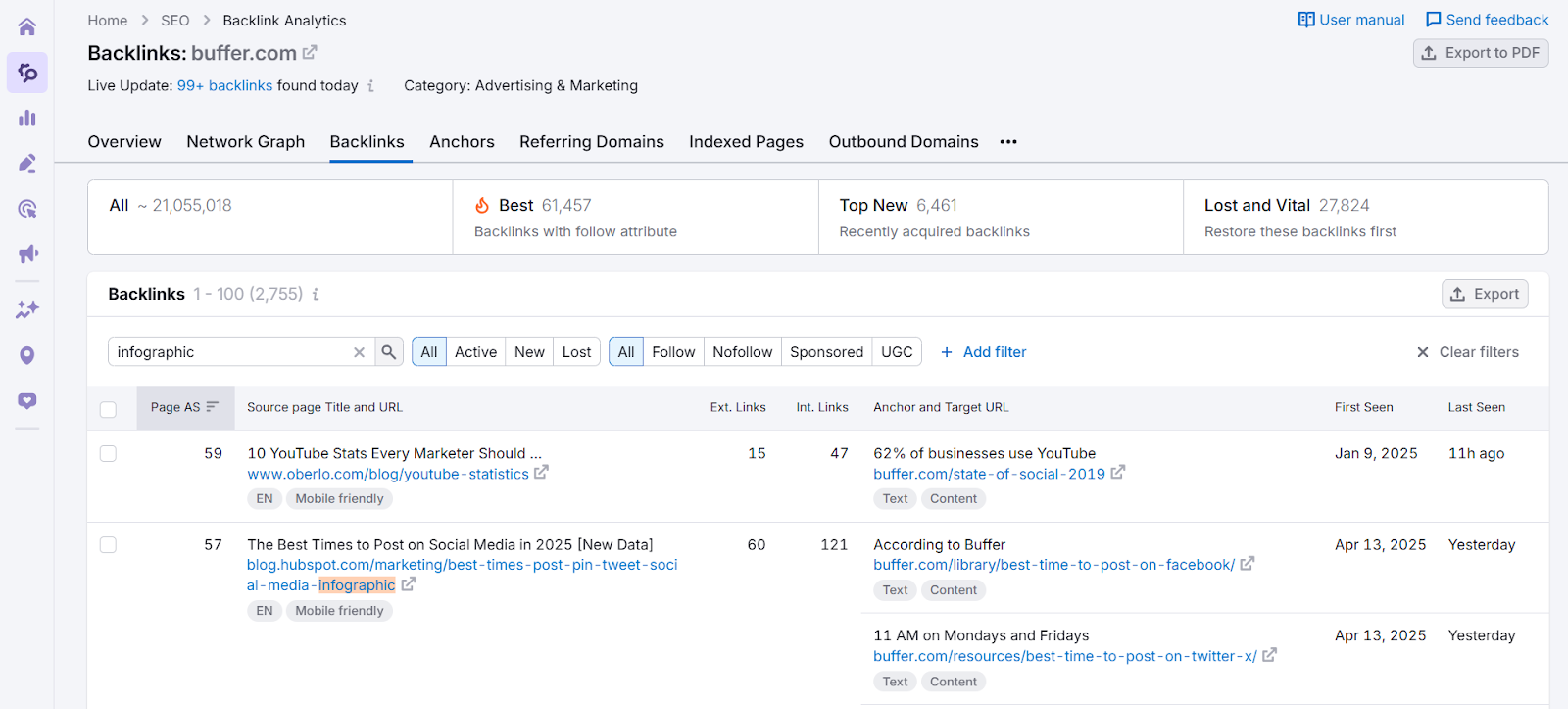This screenshot has width=1568, height=709.
Task: Switch to the Indexed Pages tab
Action: coord(746,142)
